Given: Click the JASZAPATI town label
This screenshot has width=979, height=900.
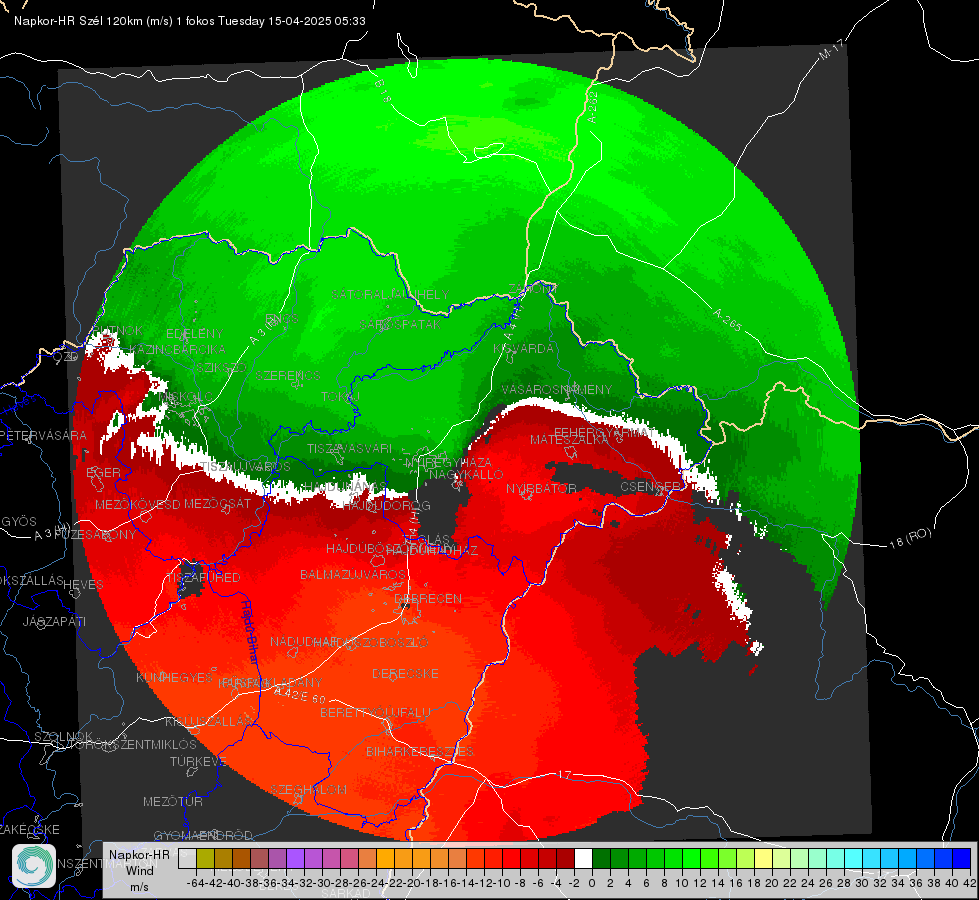Looking at the screenshot, I should pos(54,622).
